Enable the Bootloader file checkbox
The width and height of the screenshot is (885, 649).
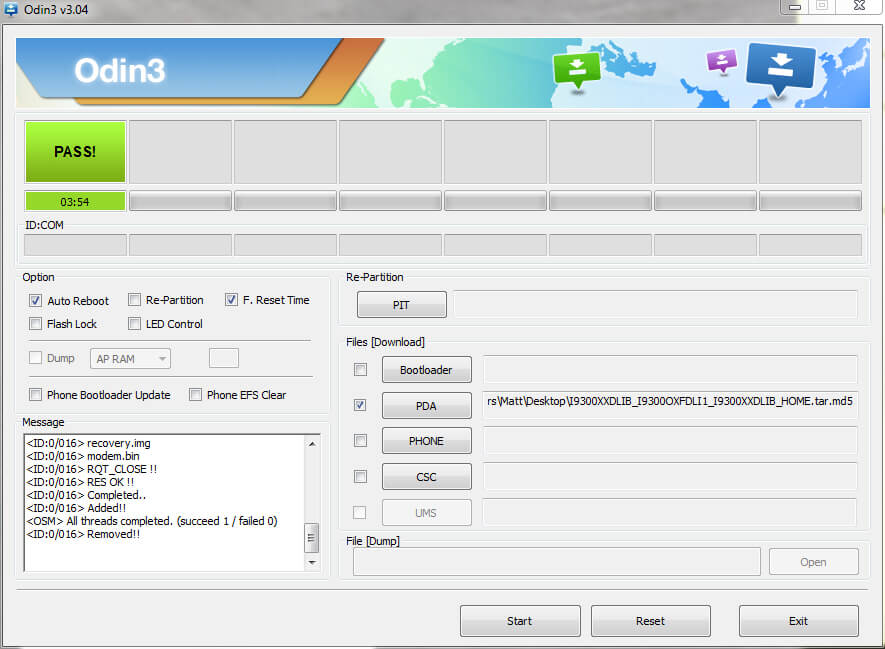360,370
